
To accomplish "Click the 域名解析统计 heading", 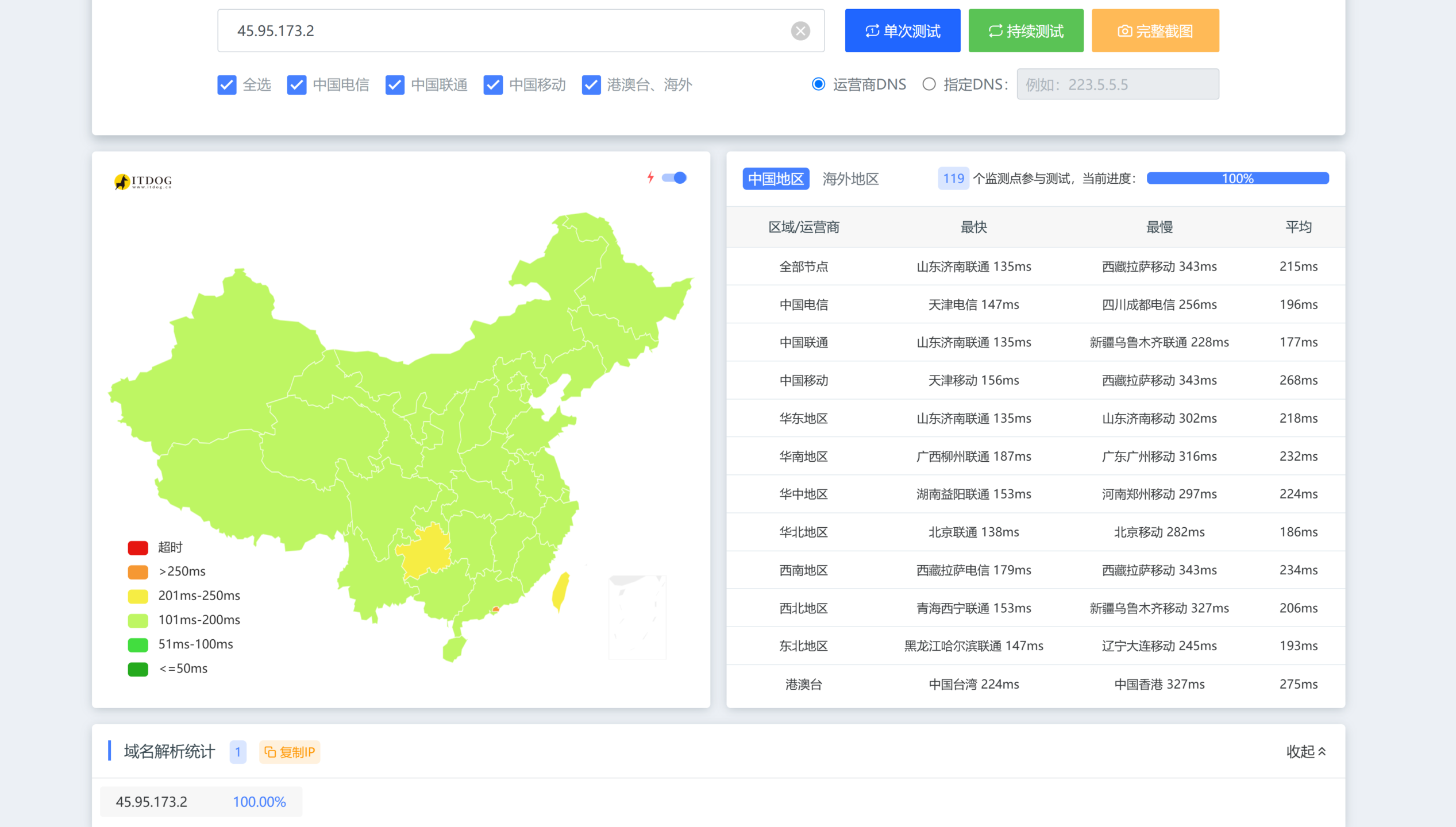I will tap(170, 751).
